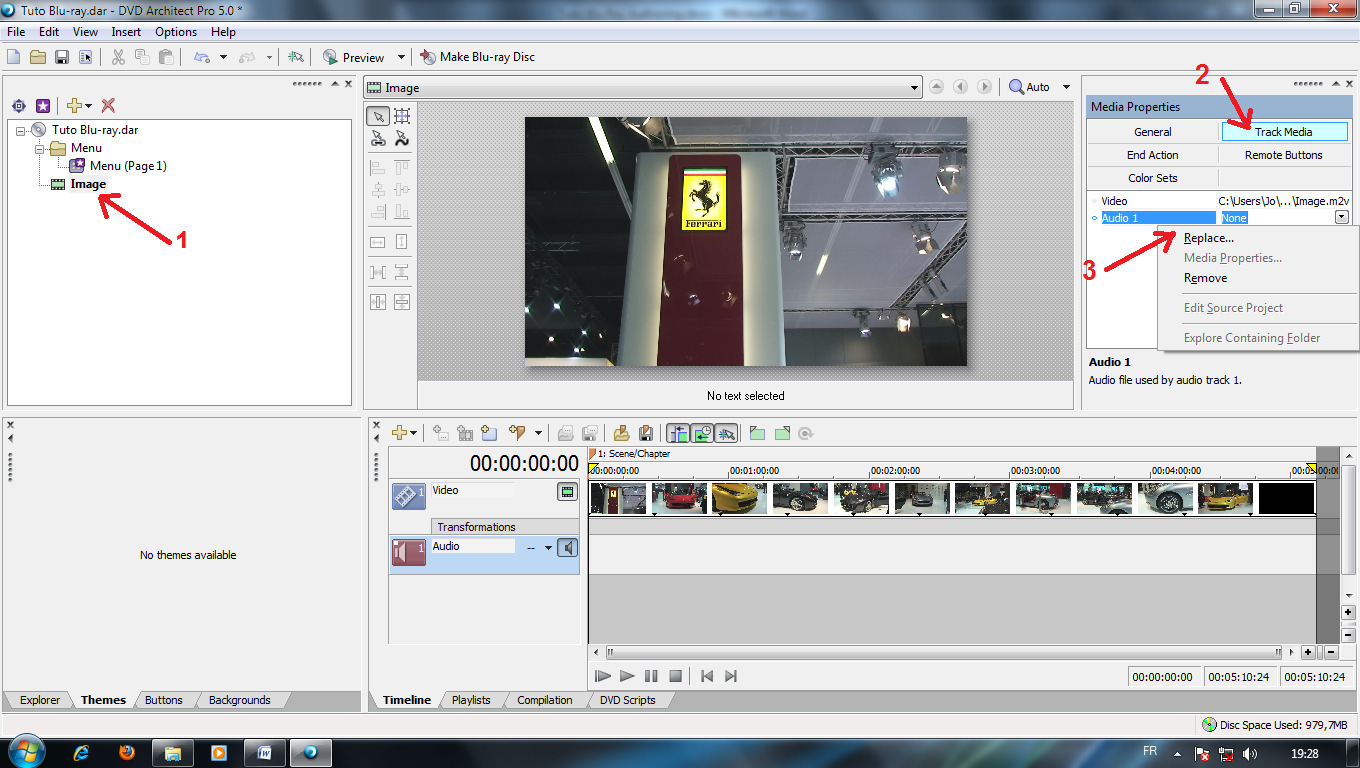Click the Insert chapter marker flag icon
Viewport: 1360px width, 768px height.
pyautogui.click(x=517, y=433)
